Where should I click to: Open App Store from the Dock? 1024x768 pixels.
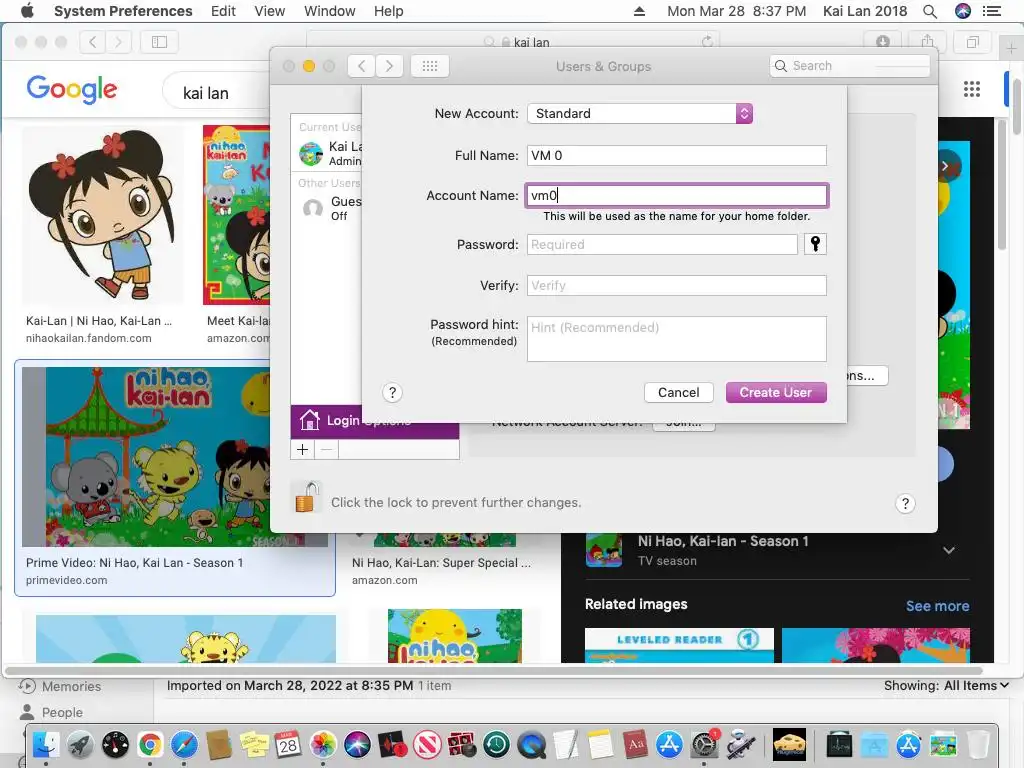(669, 744)
